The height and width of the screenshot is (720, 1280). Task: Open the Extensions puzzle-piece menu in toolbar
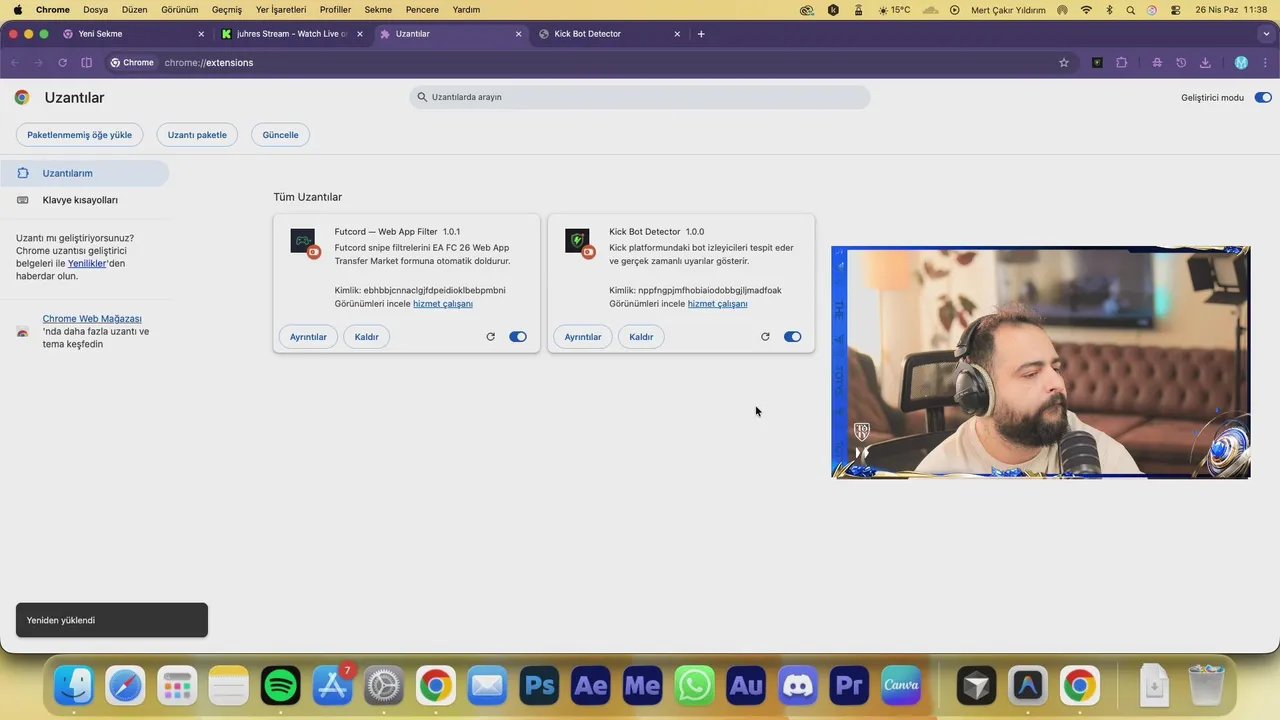point(1121,62)
